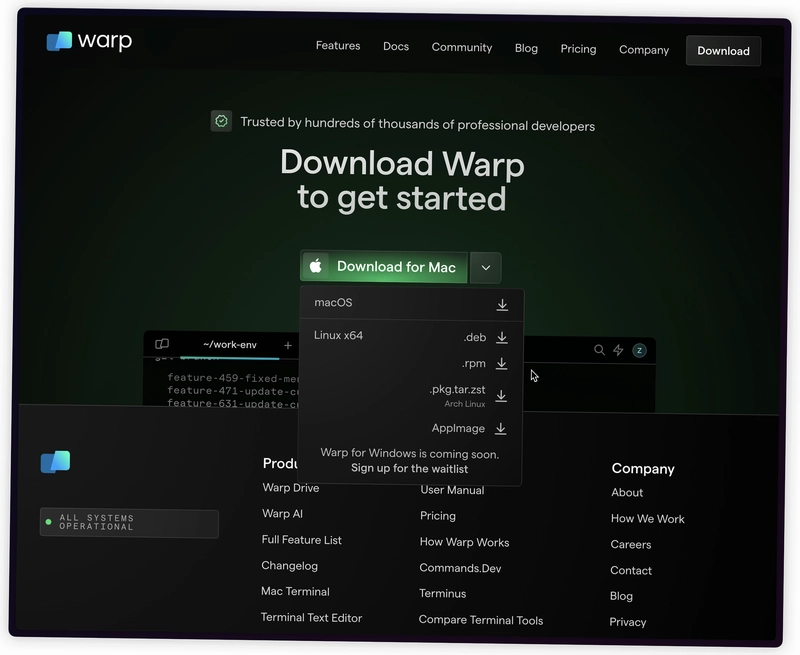Open the Mac Terminal footer link
Image resolution: width=800 pixels, height=655 pixels.
pyautogui.click(x=295, y=591)
